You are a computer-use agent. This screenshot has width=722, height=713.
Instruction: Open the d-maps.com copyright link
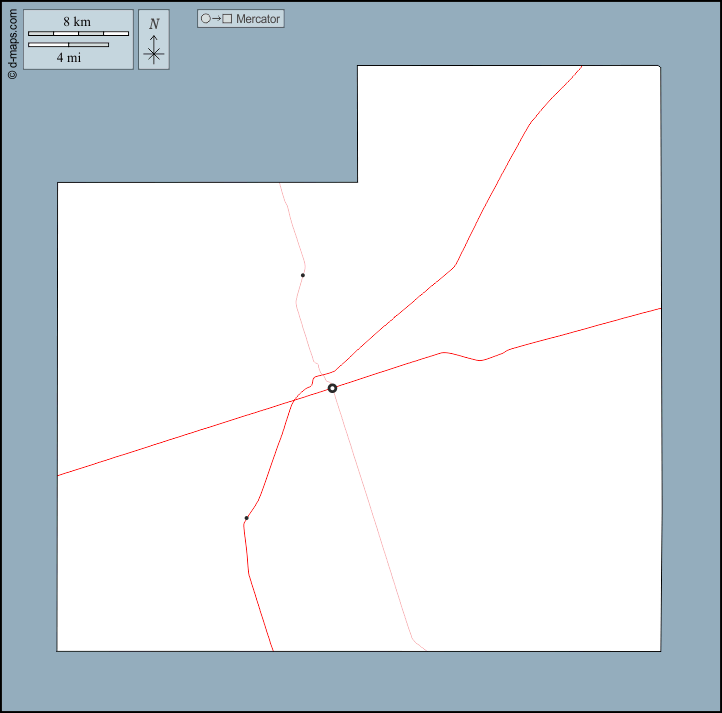point(11,41)
